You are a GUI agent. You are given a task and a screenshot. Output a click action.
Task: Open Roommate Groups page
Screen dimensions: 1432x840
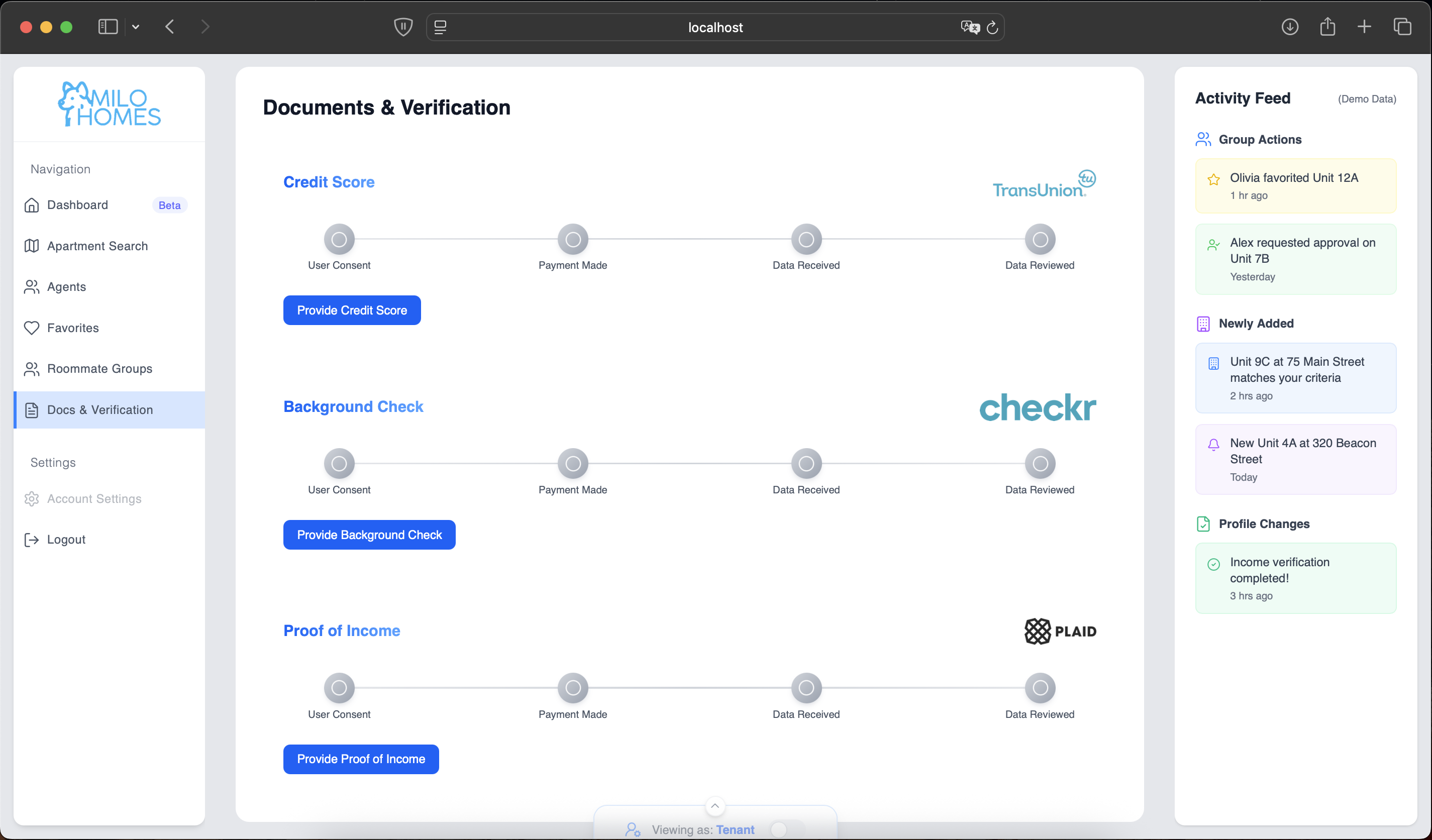click(x=99, y=369)
